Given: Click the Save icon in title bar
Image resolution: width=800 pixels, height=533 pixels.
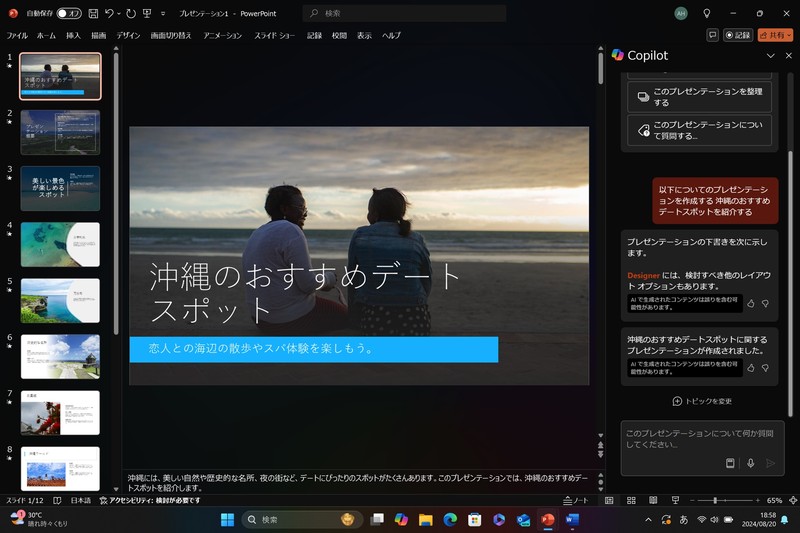Looking at the screenshot, I should (x=93, y=13).
